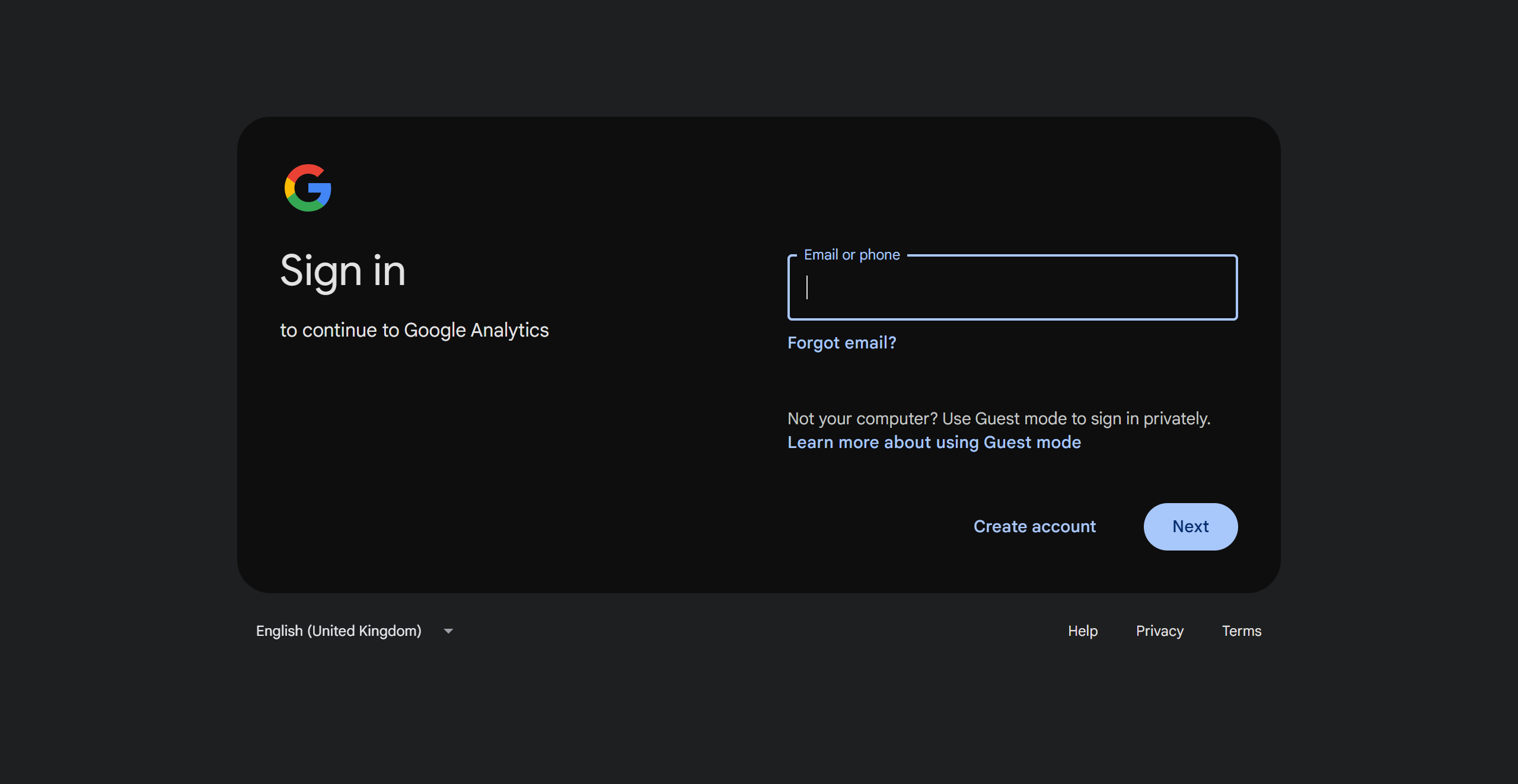
Task: Open the Help footer link
Action: tap(1083, 631)
